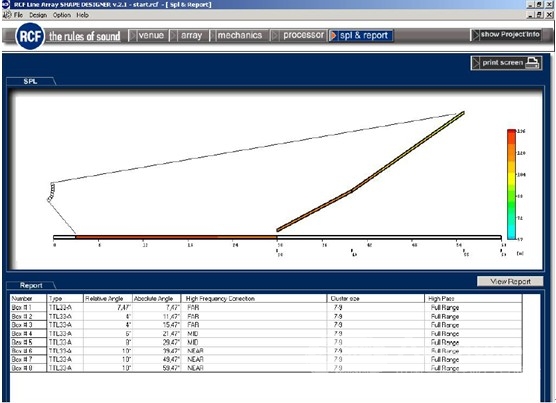Click the 7,47° relative angle cell

coord(108,307)
